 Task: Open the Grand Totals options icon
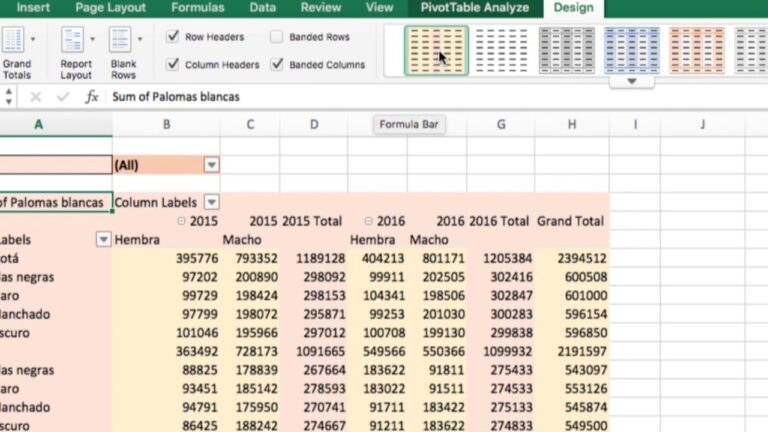(x=13, y=39)
